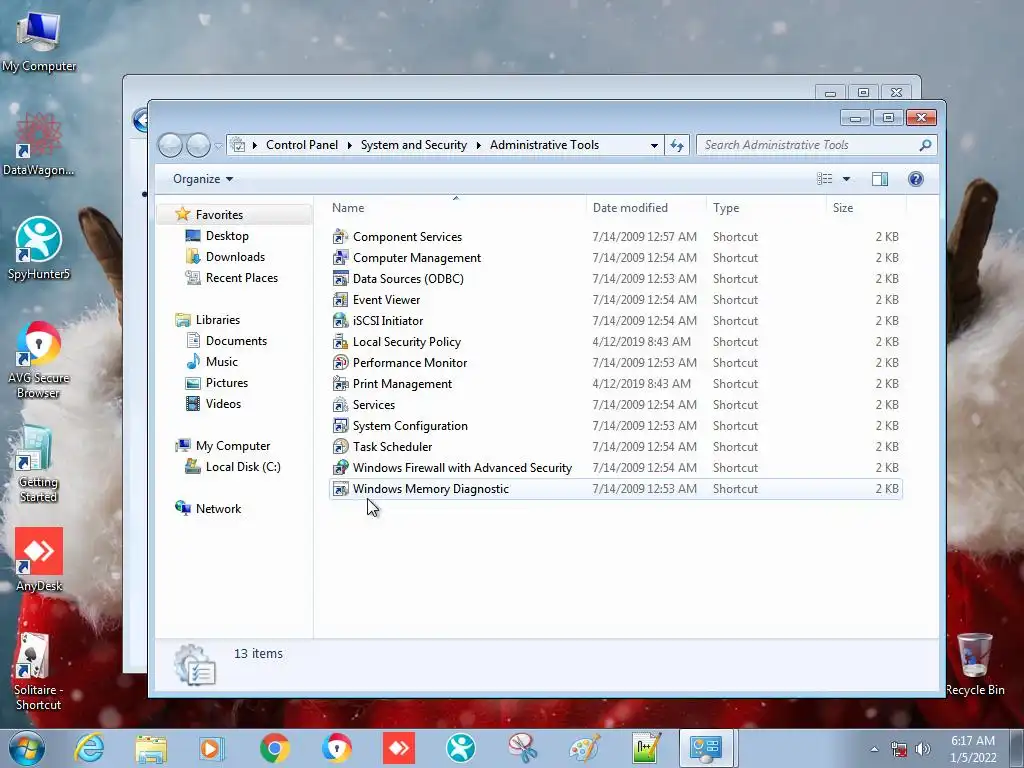Screen dimensions: 1024x768
Task: Click the Performance Monitor icon
Action: click(340, 362)
